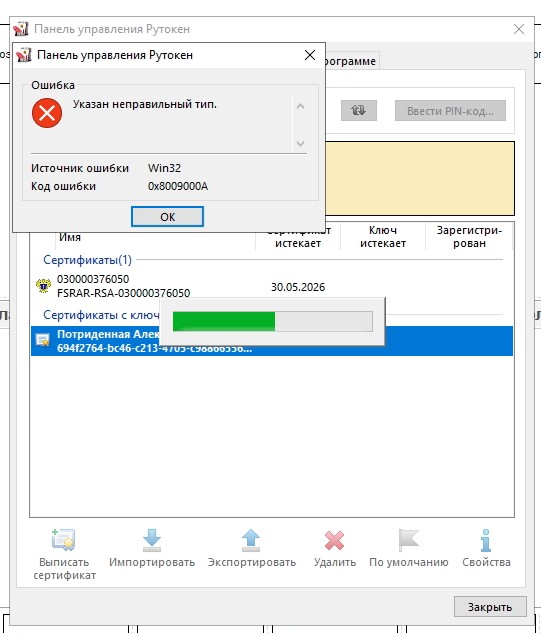Click the По умолчанию flag icon
Viewport: 541px width, 633px height.
tap(409, 540)
